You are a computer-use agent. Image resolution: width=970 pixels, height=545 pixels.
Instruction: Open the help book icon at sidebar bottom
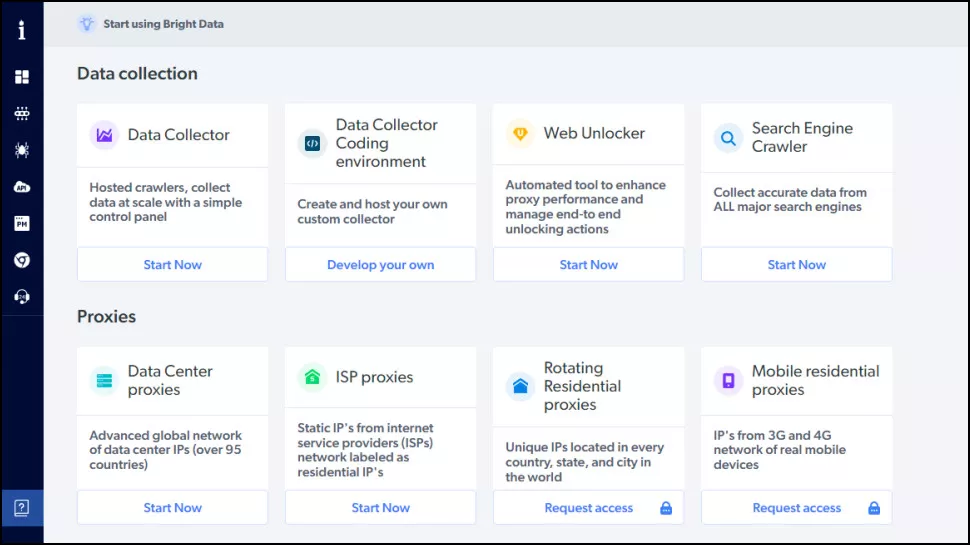click(22, 507)
